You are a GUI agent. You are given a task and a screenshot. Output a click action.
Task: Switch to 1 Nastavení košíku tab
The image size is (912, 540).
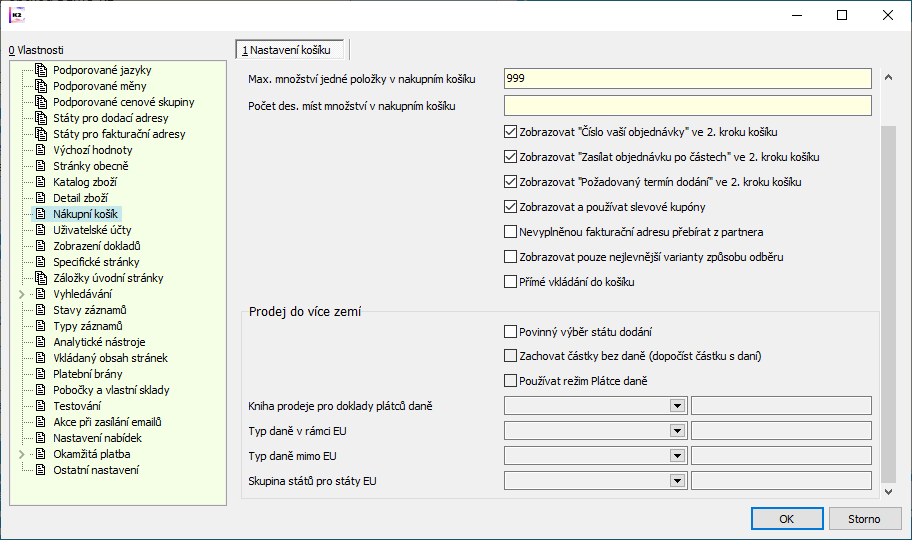289,50
